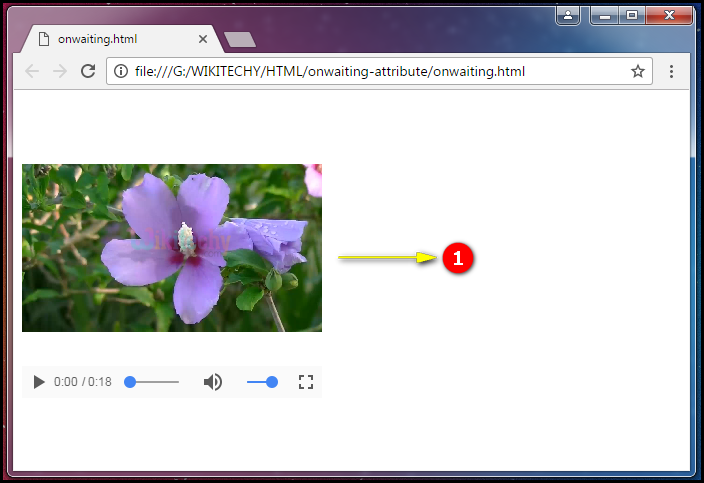Play the flower video
This screenshot has width=704, height=483.
39,382
